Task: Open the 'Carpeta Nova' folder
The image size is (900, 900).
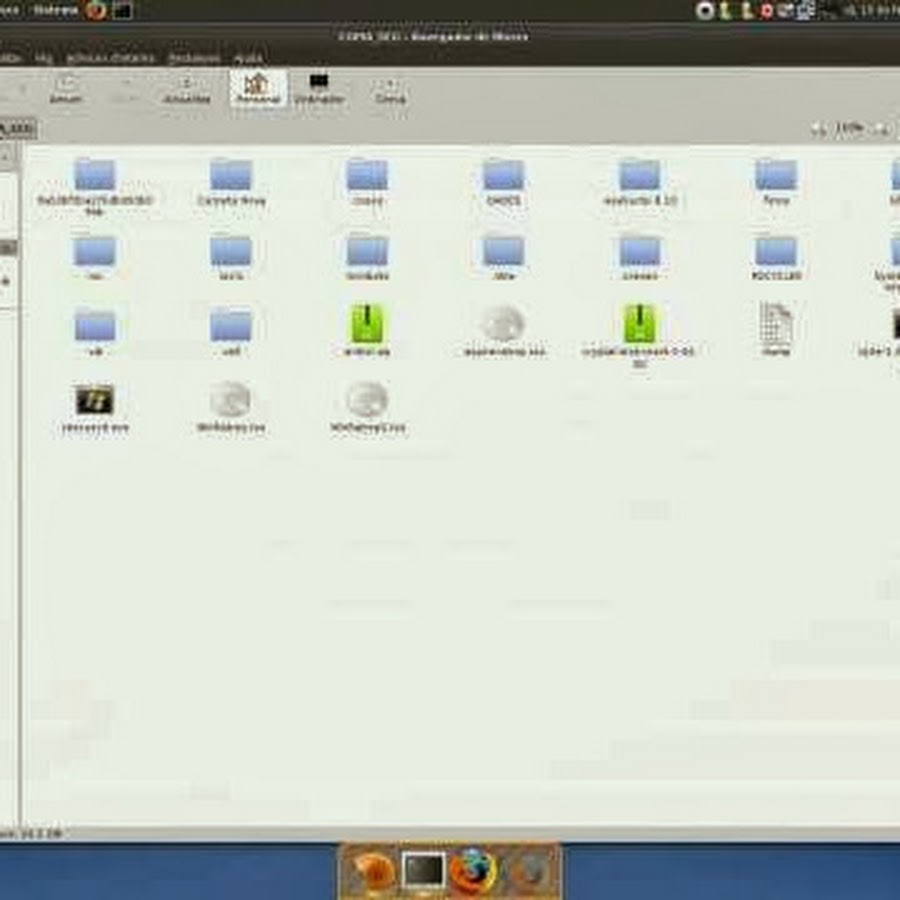Action: pyautogui.click(x=231, y=176)
